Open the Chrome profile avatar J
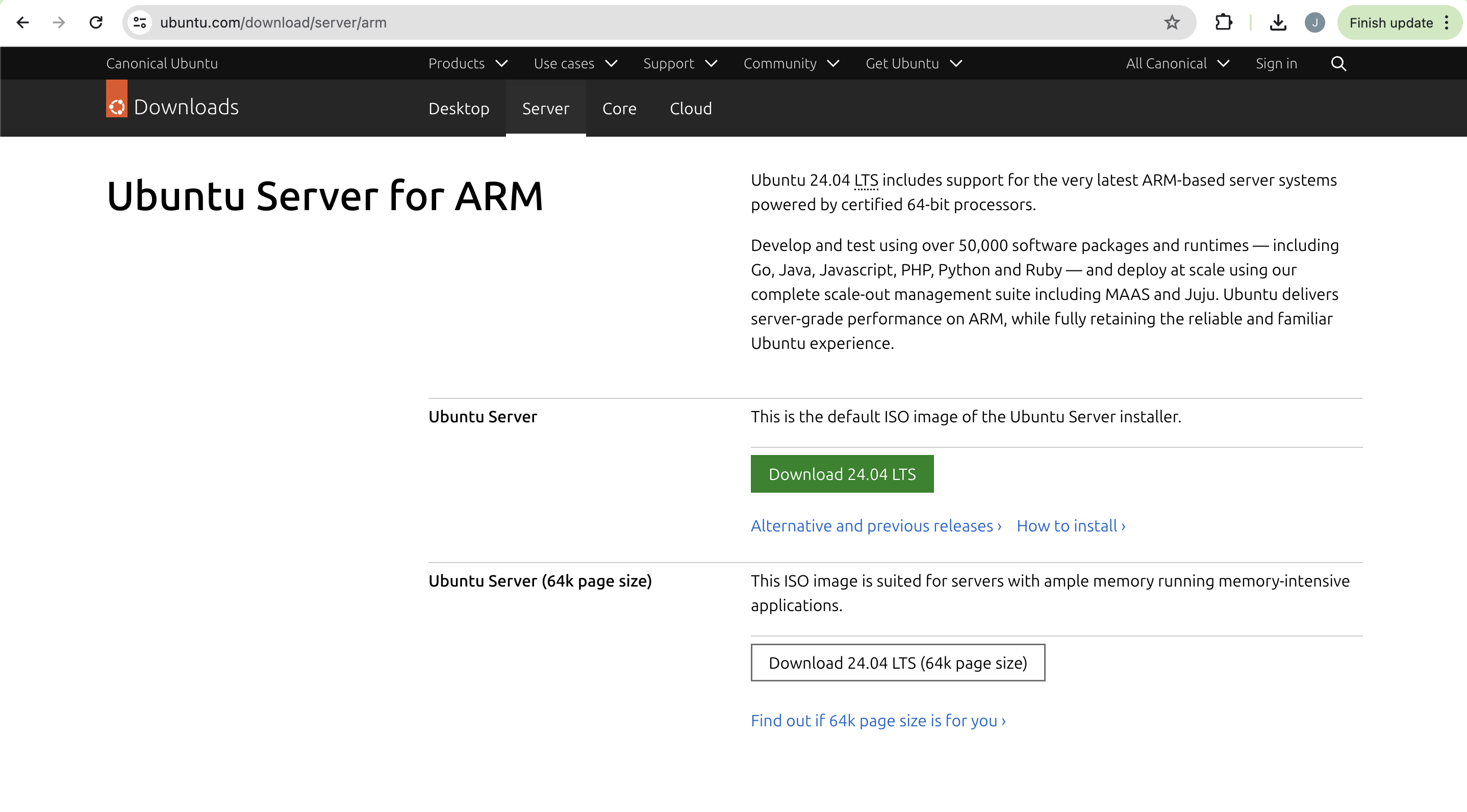 point(1314,23)
